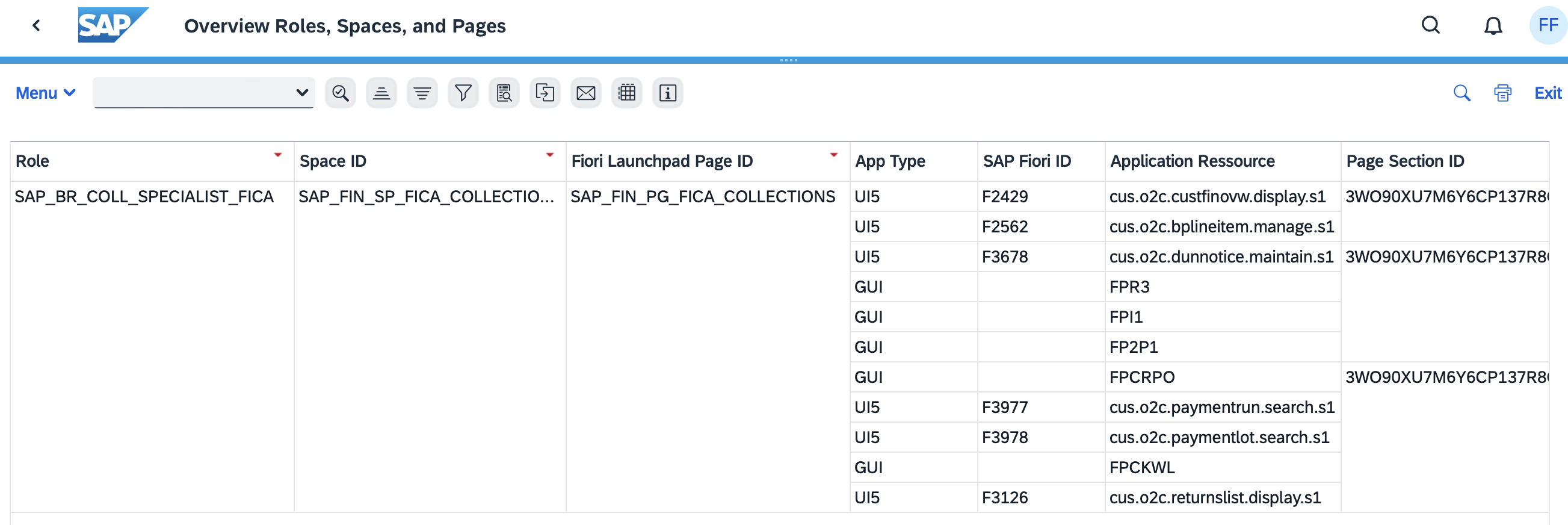Sort in descending order icon
1568x525 pixels.
click(x=422, y=93)
